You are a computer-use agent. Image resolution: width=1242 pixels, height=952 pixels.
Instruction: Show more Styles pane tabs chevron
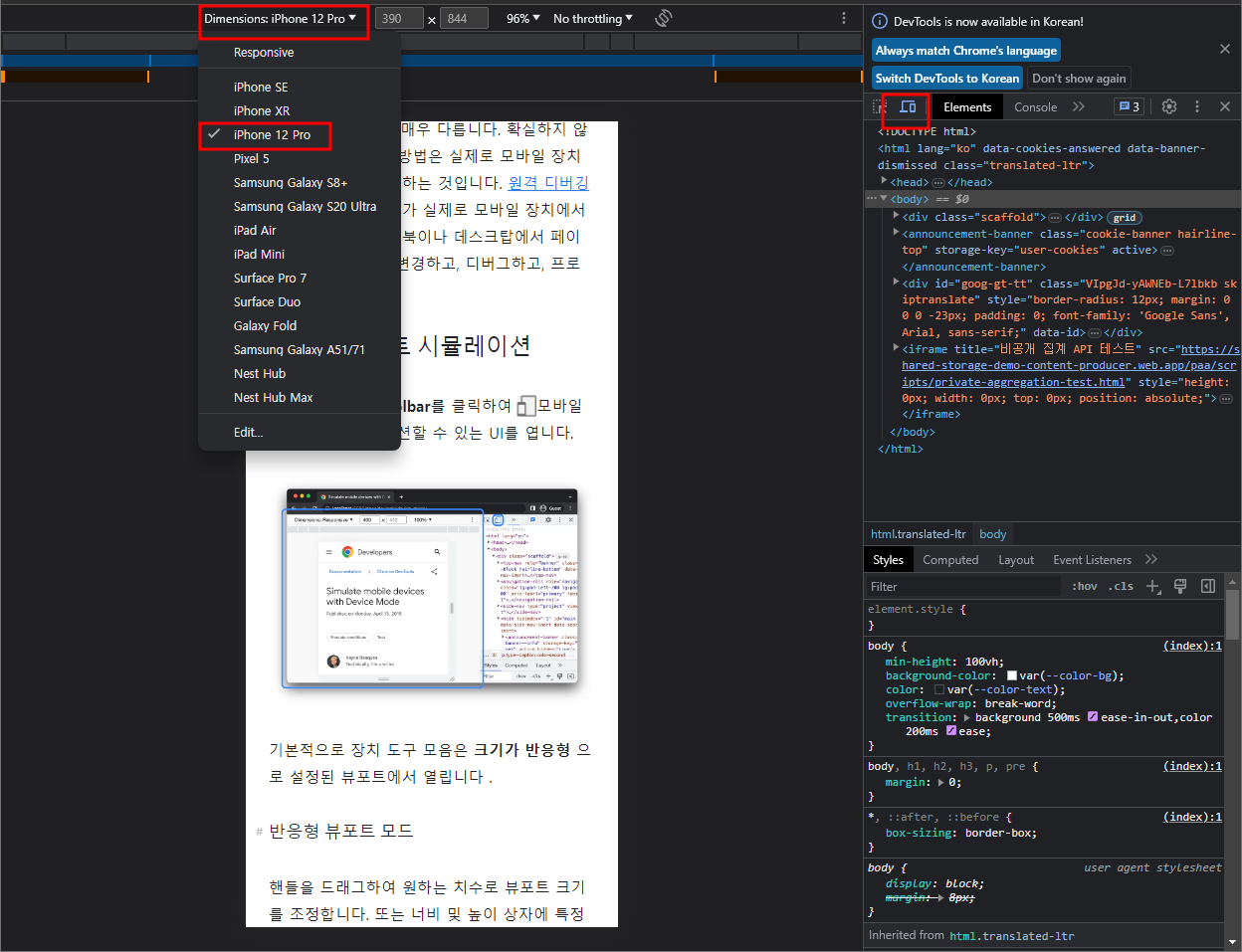(1151, 559)
